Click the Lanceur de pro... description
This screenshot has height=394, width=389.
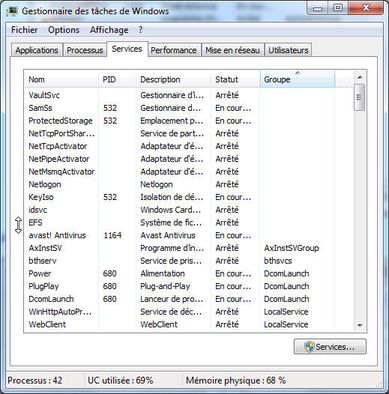click(172, 299)
